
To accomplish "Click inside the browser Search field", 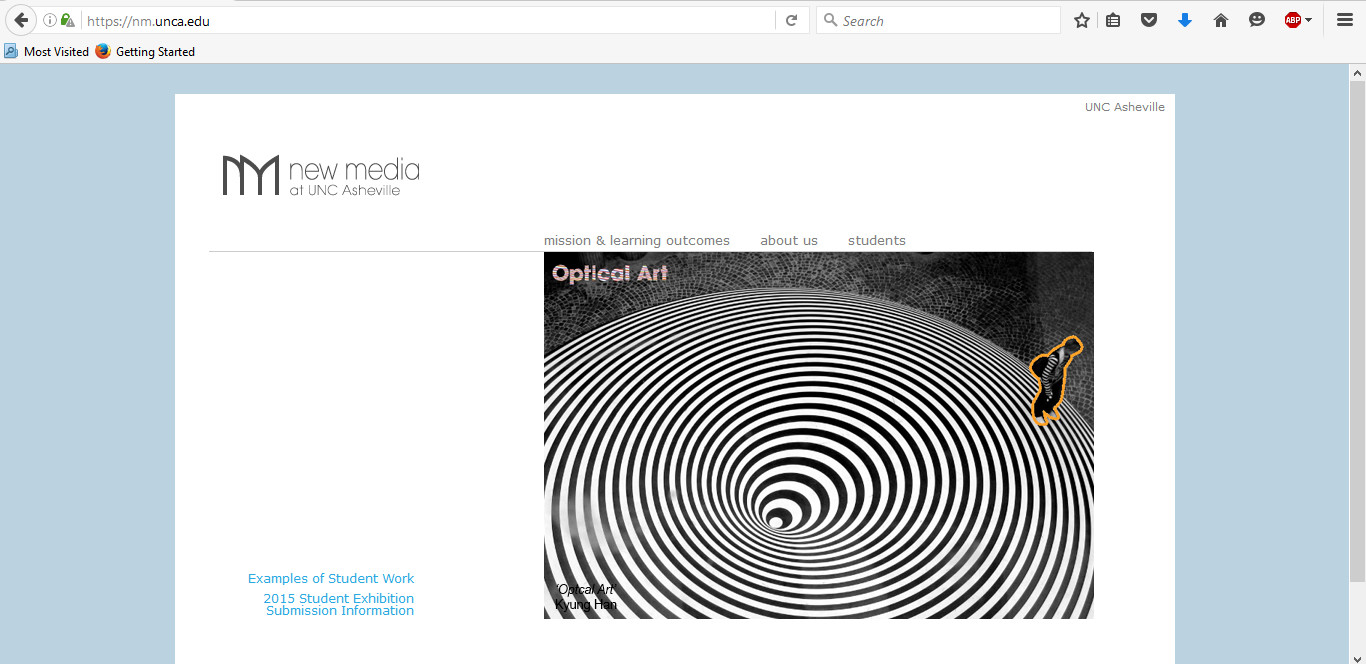I will [945, 20].
